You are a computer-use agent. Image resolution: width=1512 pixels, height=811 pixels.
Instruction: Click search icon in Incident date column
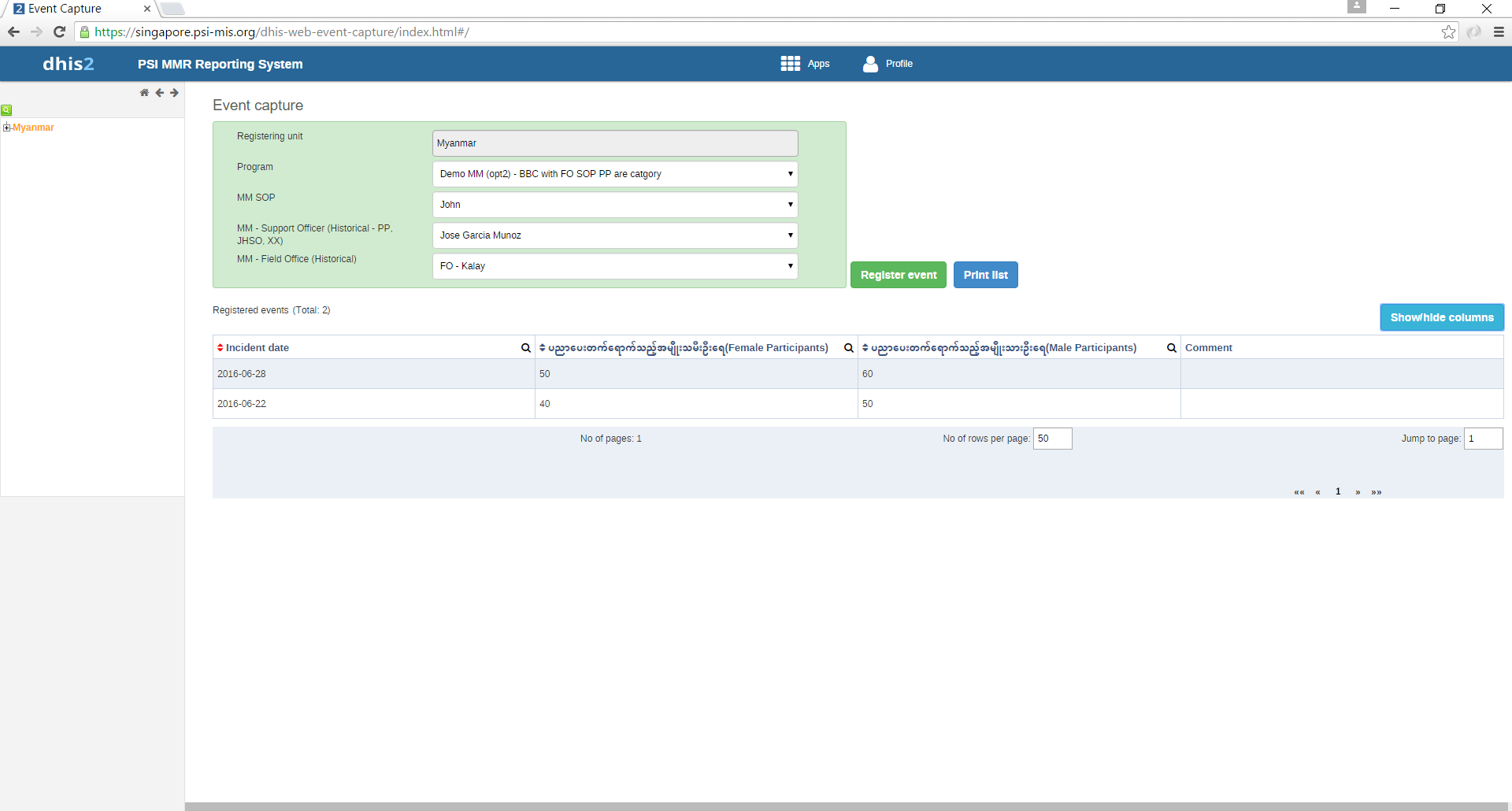(525, 348)
